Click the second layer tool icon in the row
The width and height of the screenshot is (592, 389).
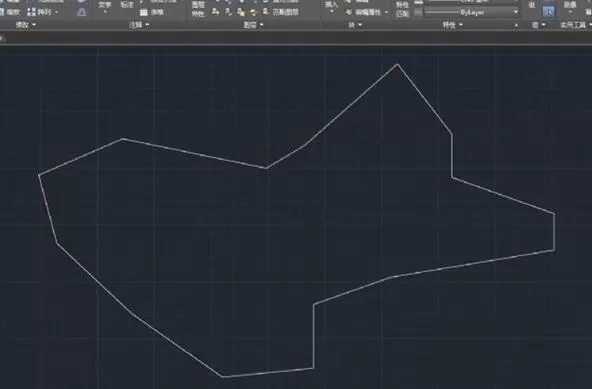point(228,12)
